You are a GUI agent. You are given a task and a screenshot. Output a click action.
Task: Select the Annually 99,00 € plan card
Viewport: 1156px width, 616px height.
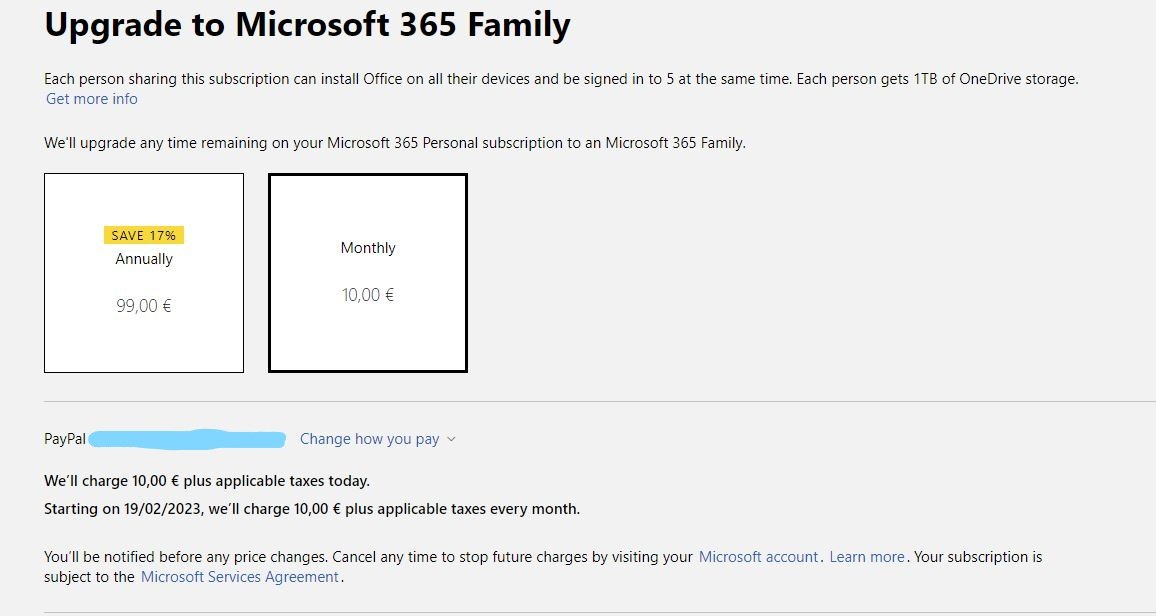tap(144, 273)
